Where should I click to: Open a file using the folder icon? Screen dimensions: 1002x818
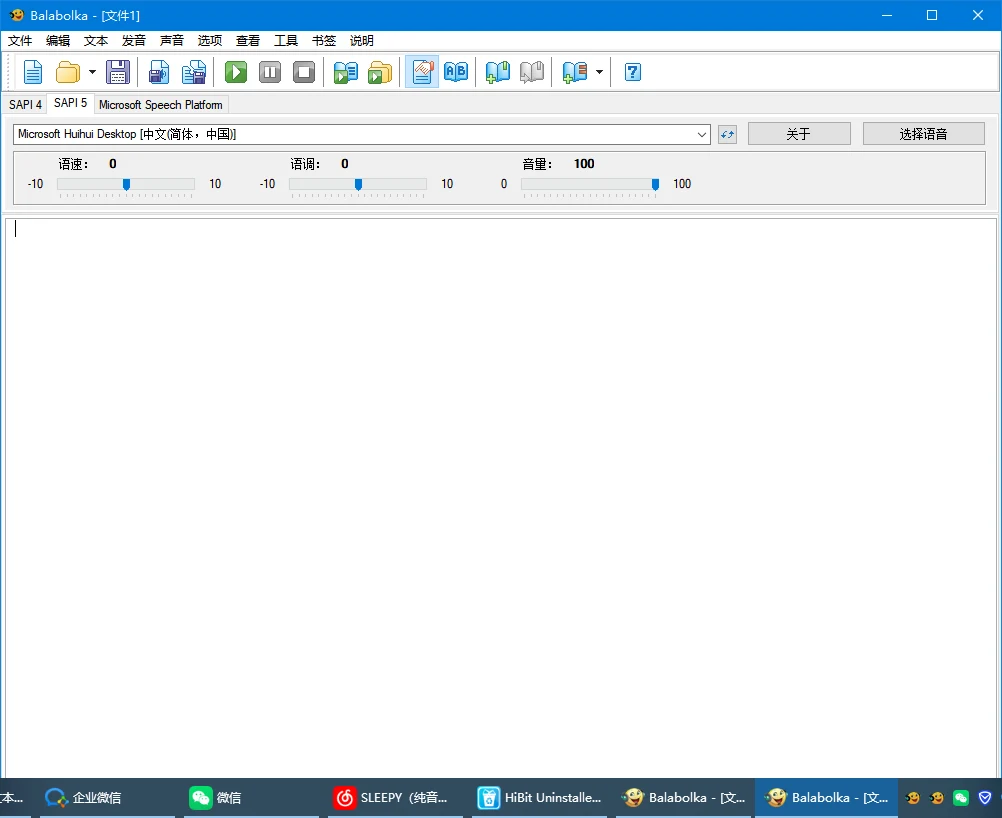click(68, 72)
